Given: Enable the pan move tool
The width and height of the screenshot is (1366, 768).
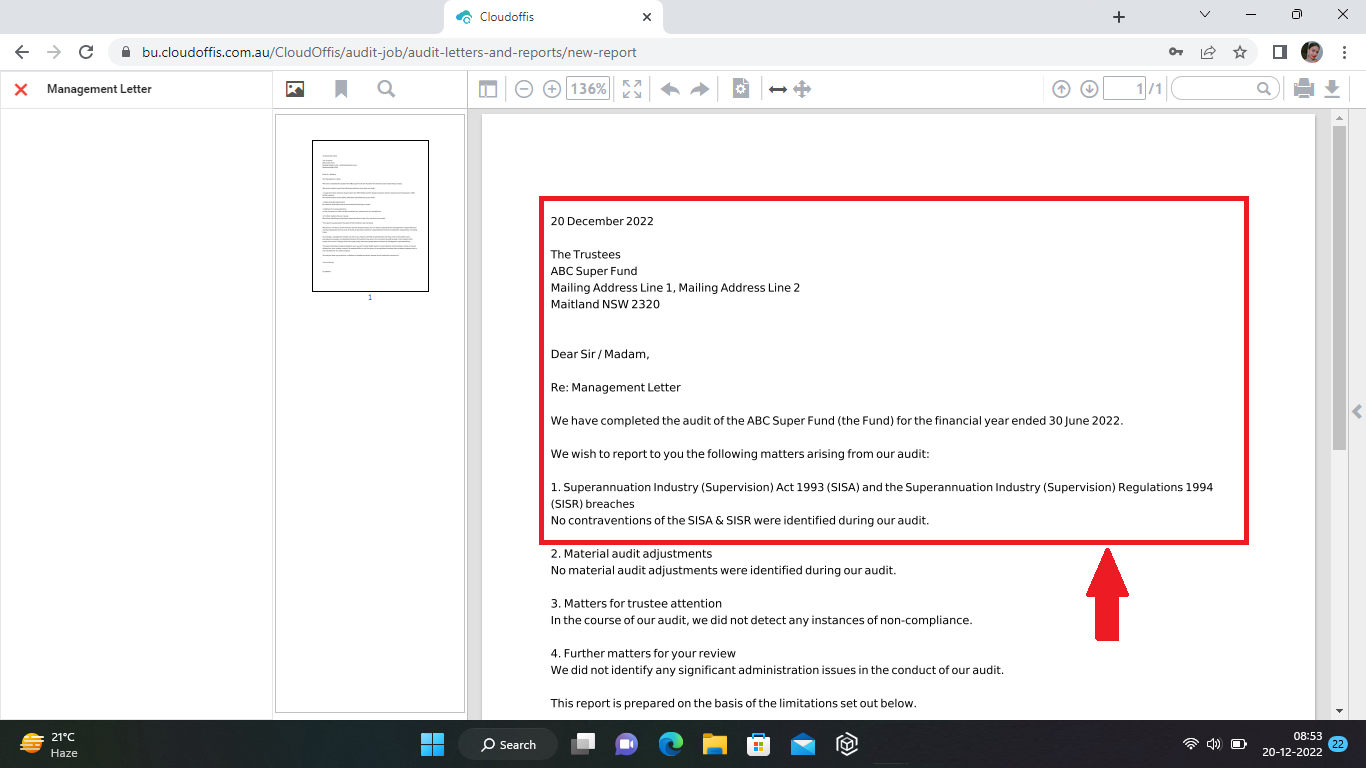Looking at the screenshot, I should 802,89.
